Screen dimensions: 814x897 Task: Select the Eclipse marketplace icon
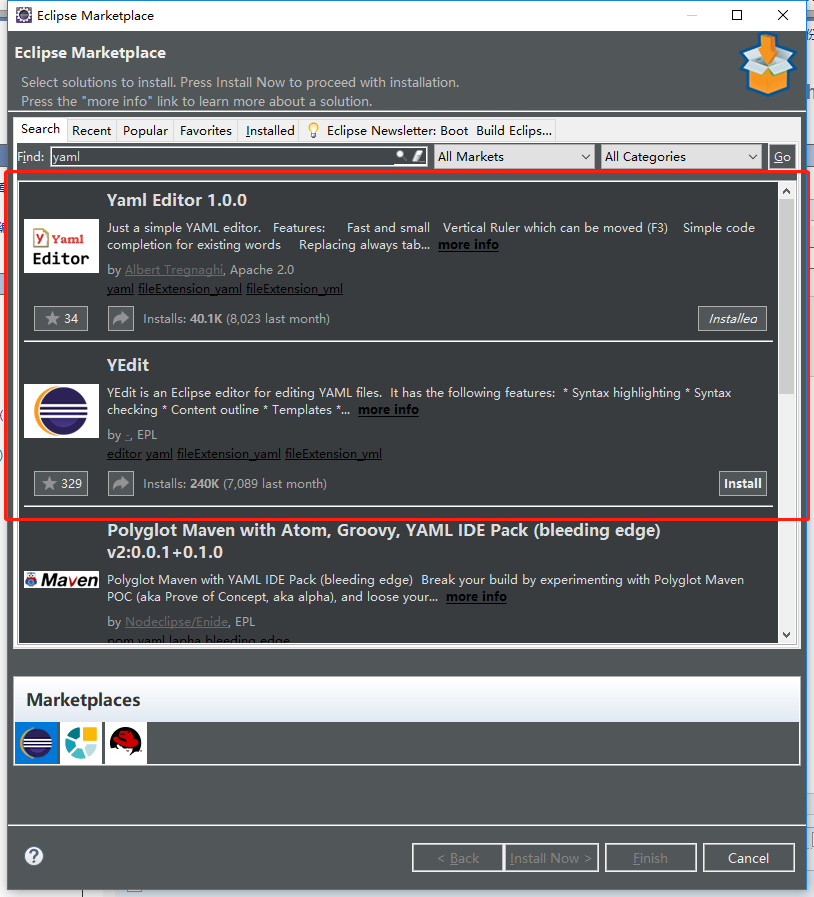click(x=37, y=743)
